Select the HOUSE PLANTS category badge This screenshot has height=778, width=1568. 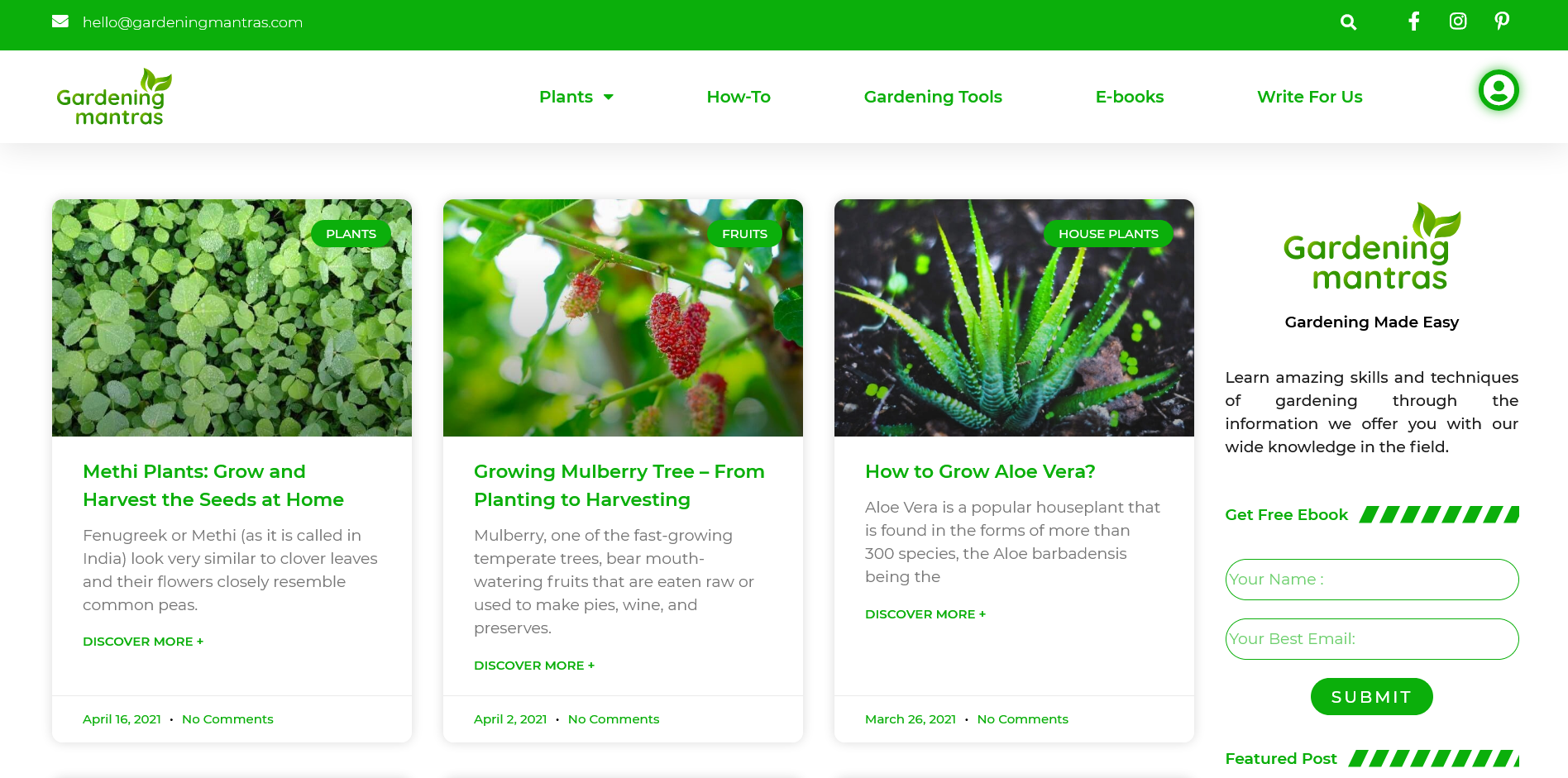(x=1108, y=234)
